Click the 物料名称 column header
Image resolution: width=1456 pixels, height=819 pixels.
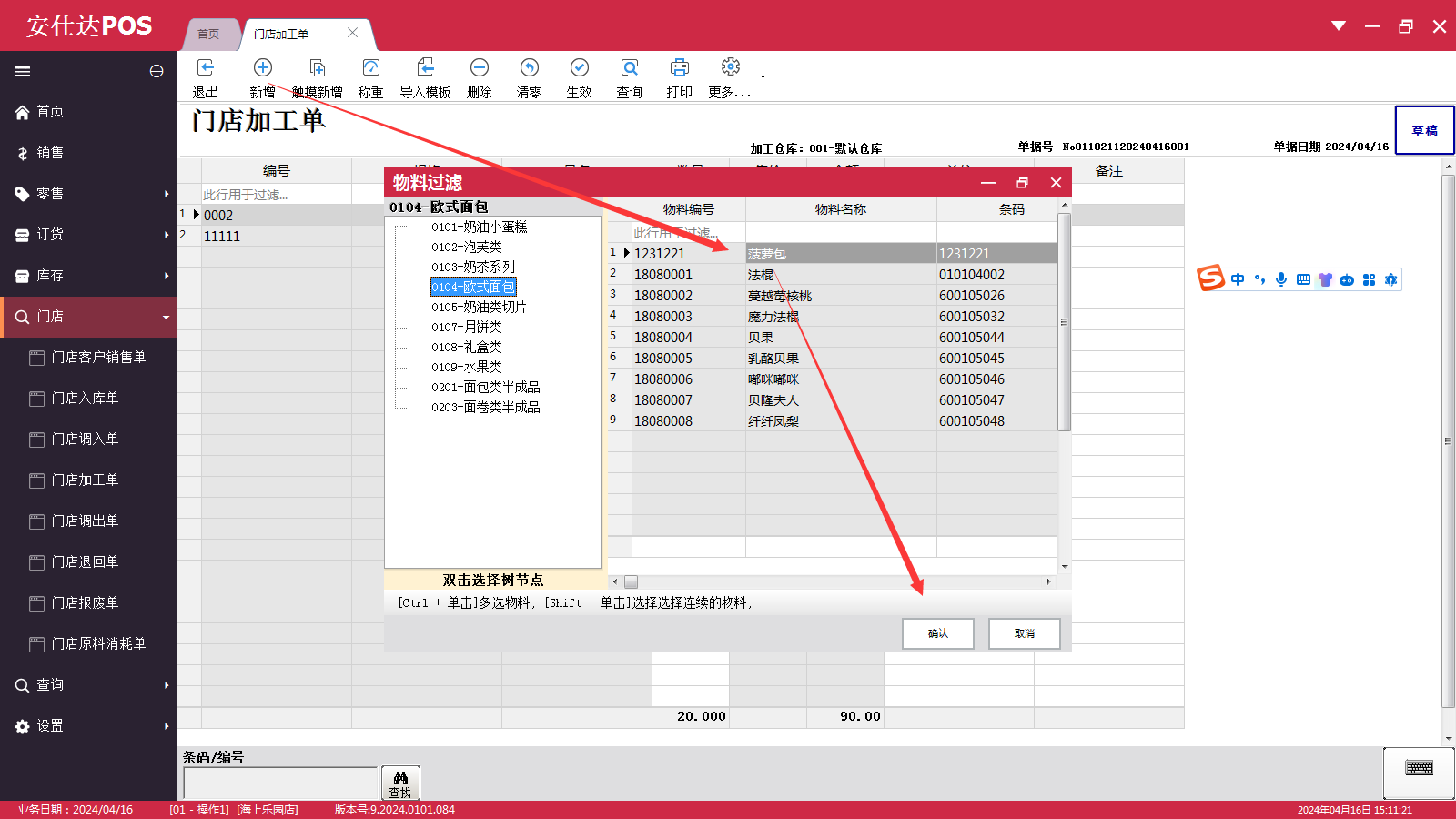coord(841,209)
